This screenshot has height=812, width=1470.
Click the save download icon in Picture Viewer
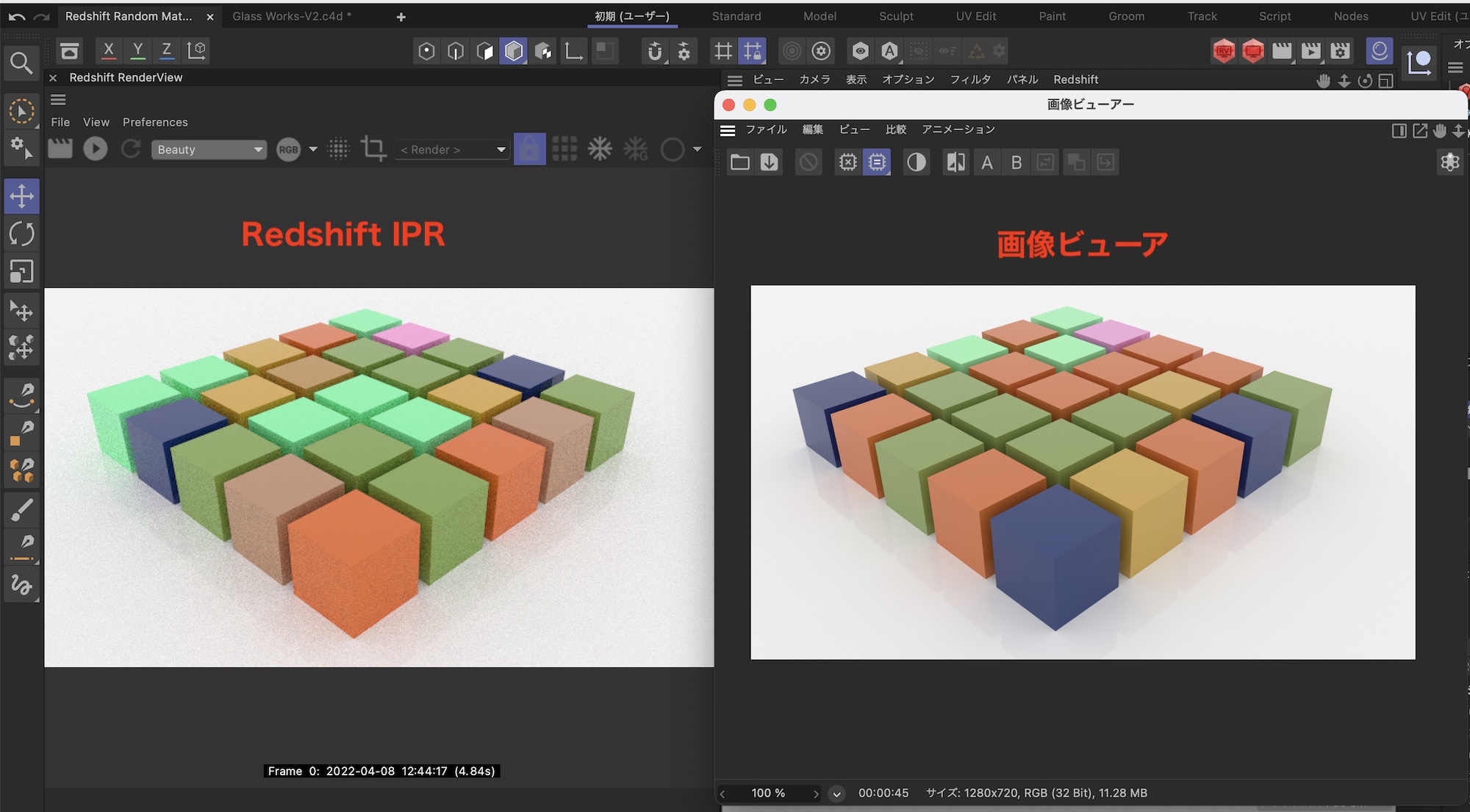[x=769, y=162]
